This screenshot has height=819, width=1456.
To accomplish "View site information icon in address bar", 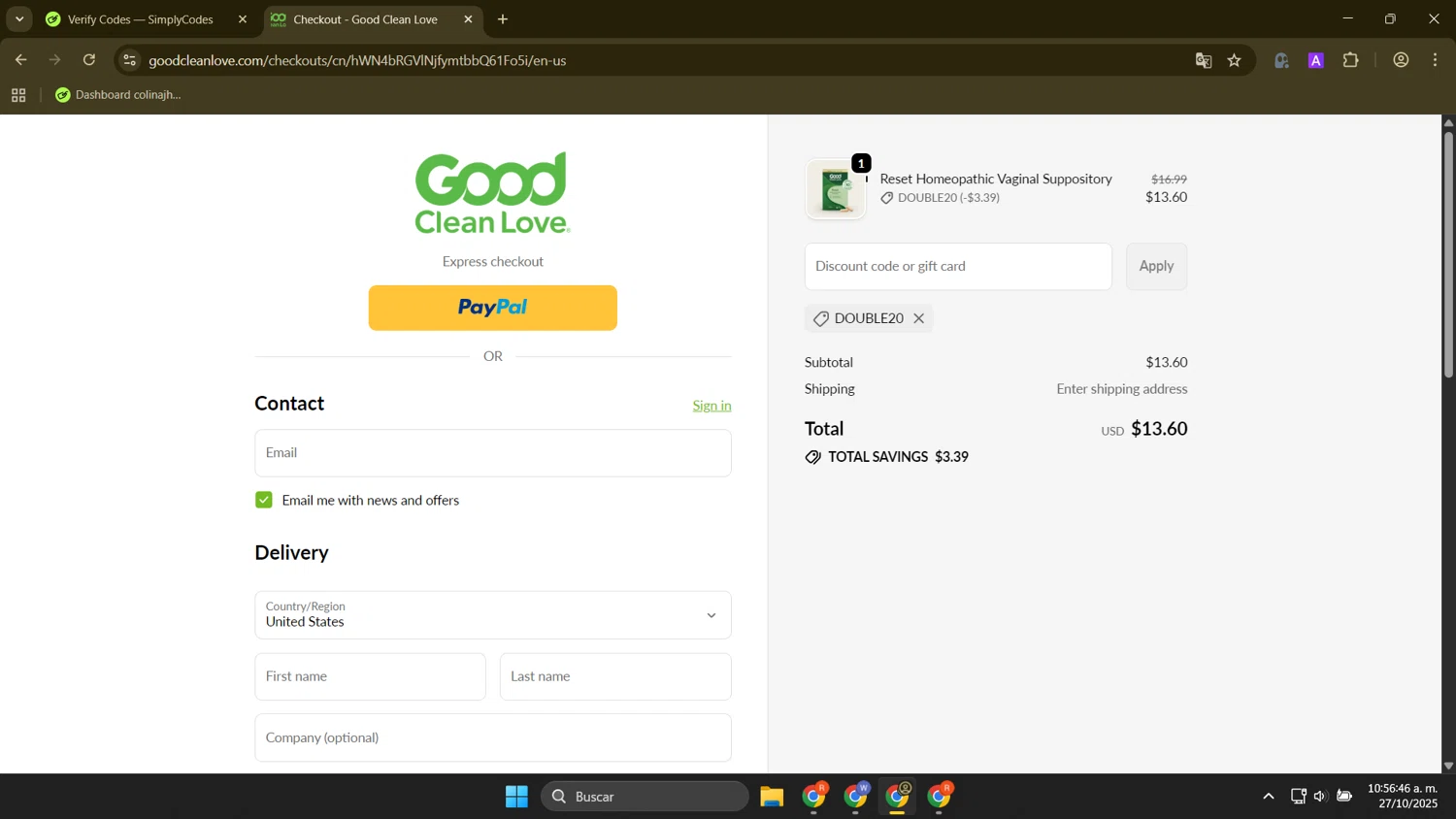I will pos(129,60).
